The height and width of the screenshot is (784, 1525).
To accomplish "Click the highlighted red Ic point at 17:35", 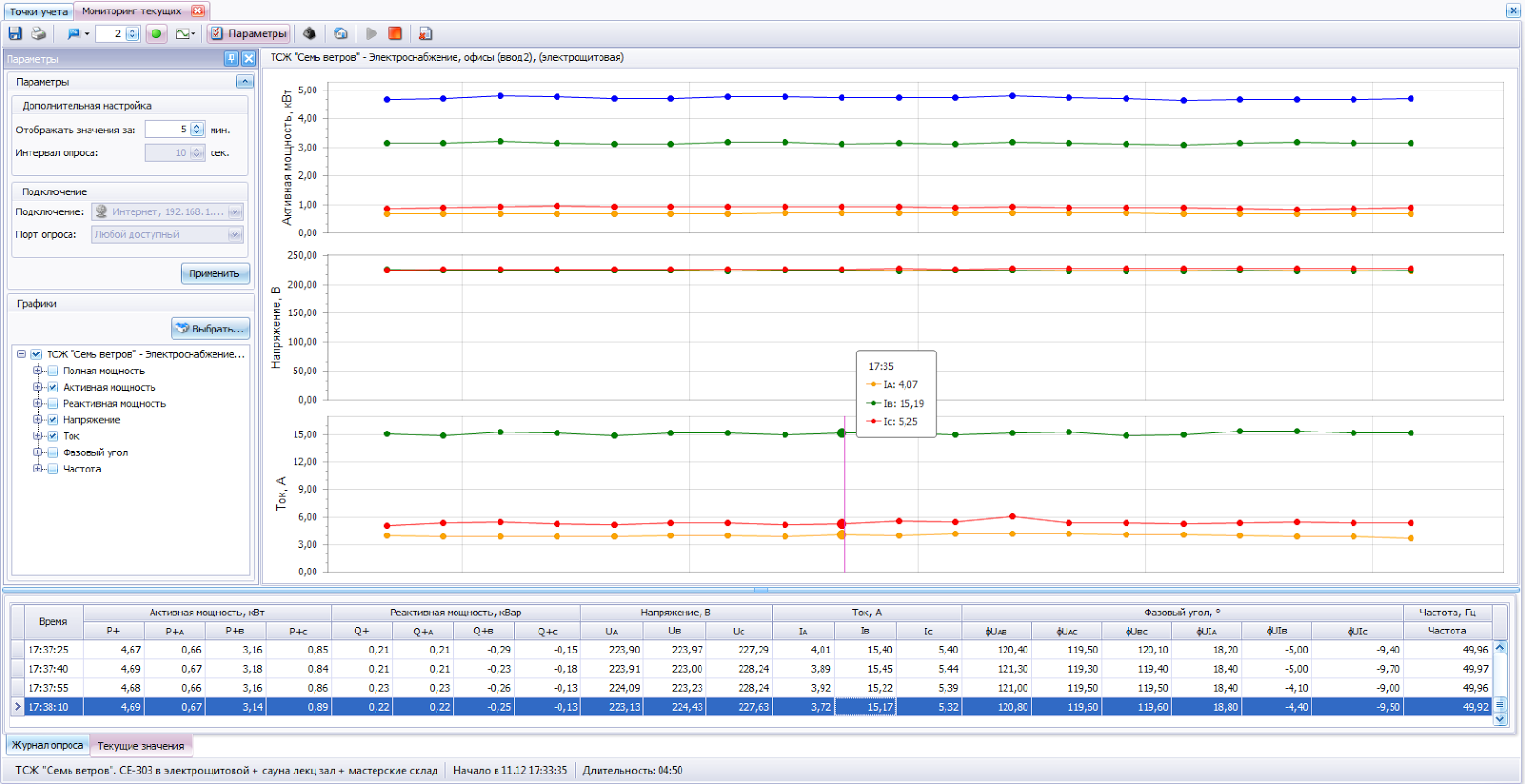I will [842, 524].
